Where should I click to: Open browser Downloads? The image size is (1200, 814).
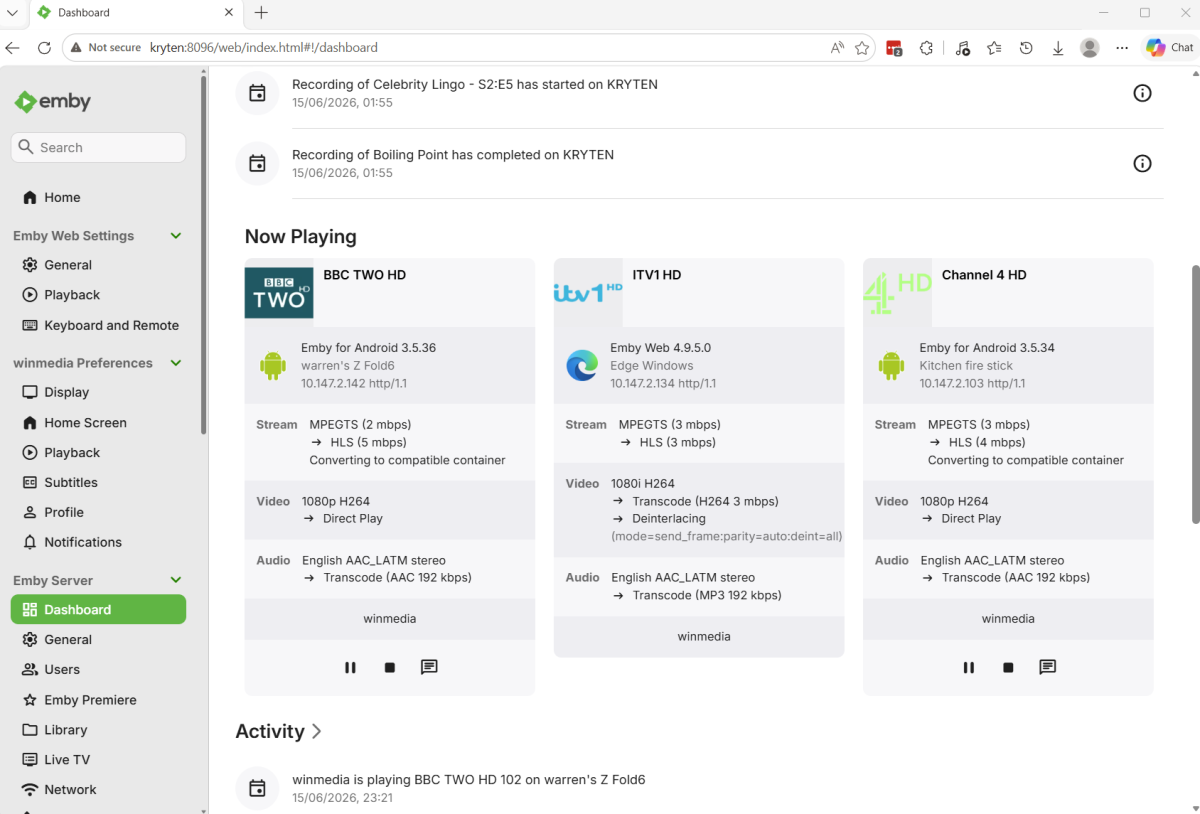tap(1058, 47)
